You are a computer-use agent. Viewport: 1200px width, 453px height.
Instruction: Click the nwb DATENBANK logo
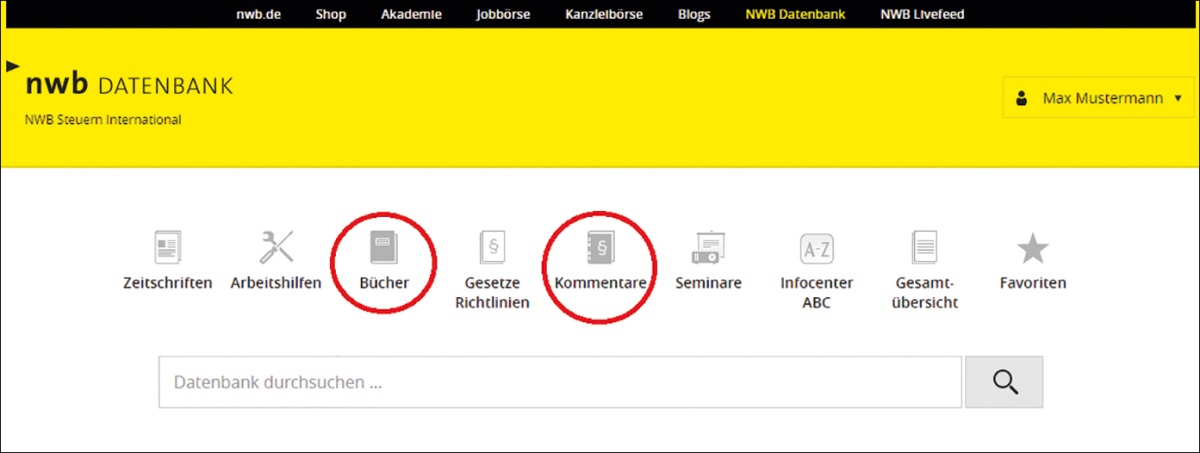pyautogui.click(x=129, y=86)
